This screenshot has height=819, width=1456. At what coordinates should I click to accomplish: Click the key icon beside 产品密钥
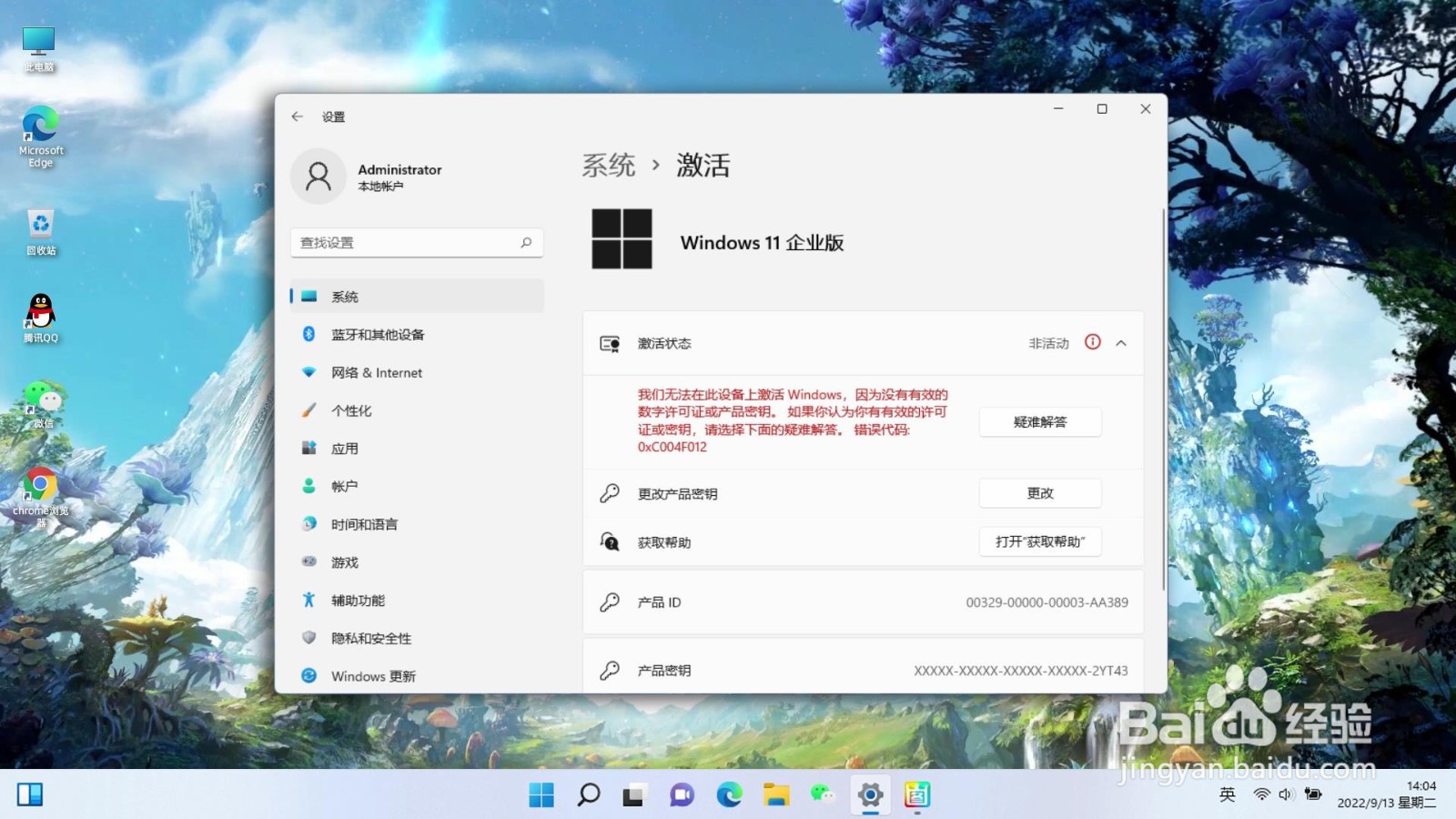pyautogui.click(x=610, y=671)
